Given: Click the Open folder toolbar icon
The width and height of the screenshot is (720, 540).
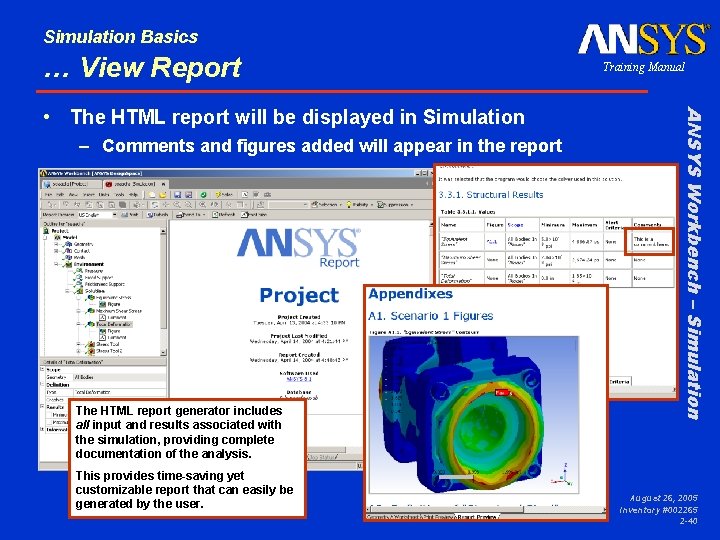Looking at the screenshot, I should click(162, 195).
